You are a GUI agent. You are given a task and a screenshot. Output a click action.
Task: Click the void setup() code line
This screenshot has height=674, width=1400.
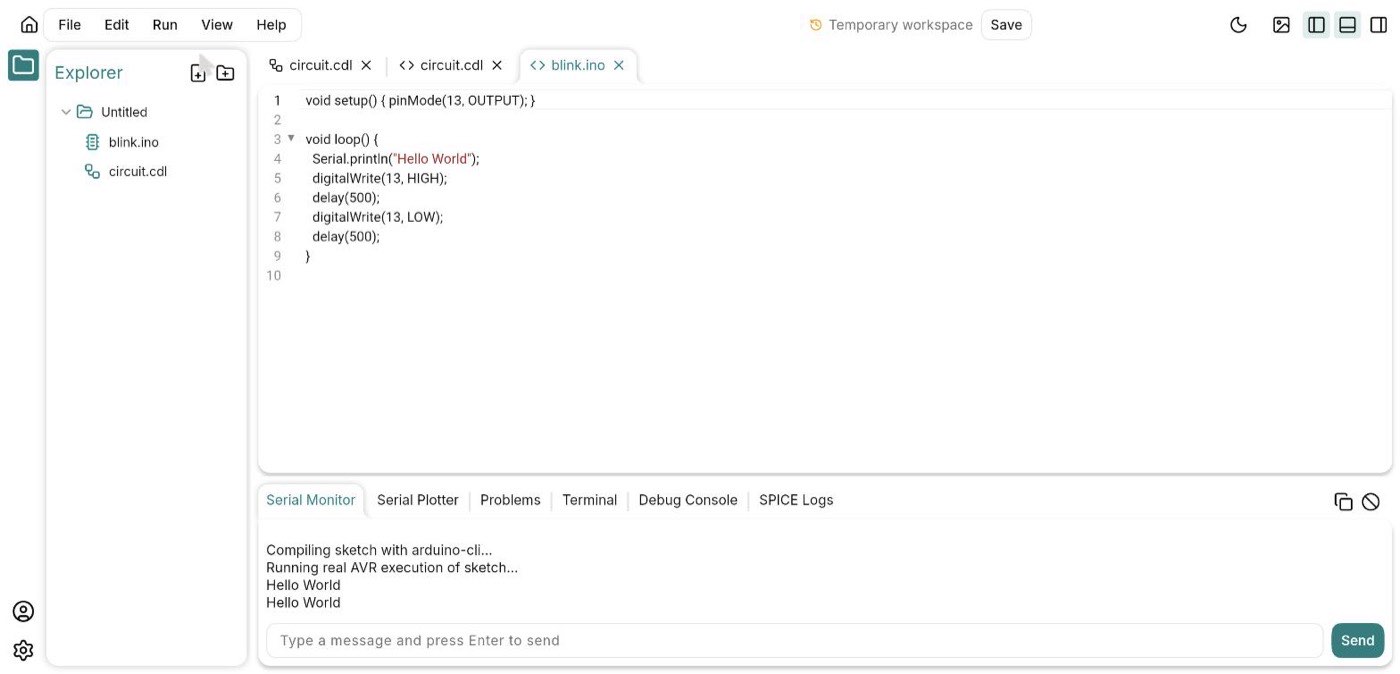pyautogui.click(x=420, y=100)
